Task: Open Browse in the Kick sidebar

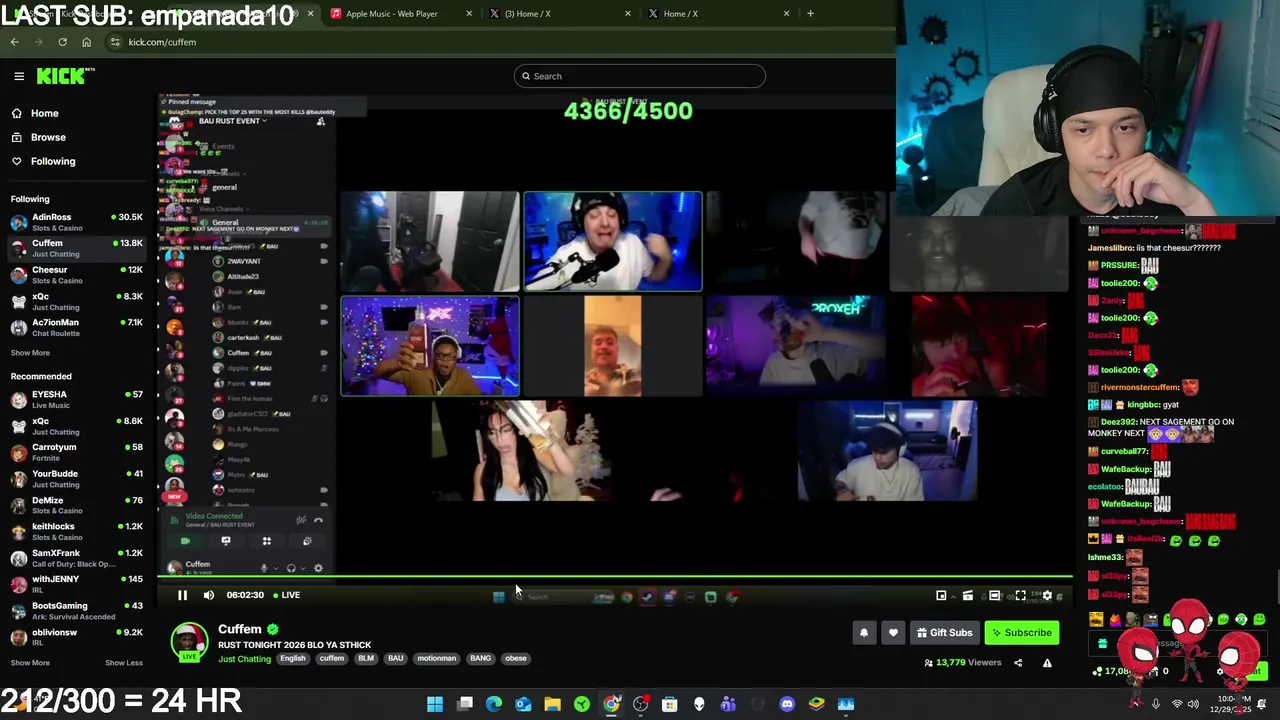Action: click(47, 137)
